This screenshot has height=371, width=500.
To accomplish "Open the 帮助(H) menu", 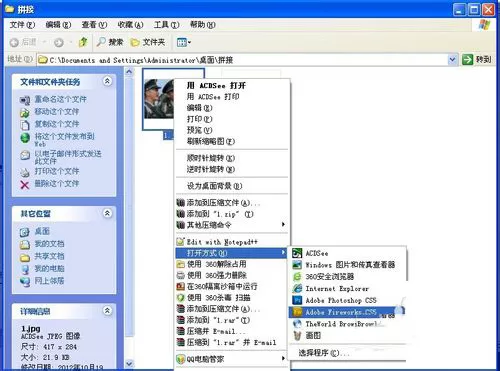I will click(x=203, y=25).
